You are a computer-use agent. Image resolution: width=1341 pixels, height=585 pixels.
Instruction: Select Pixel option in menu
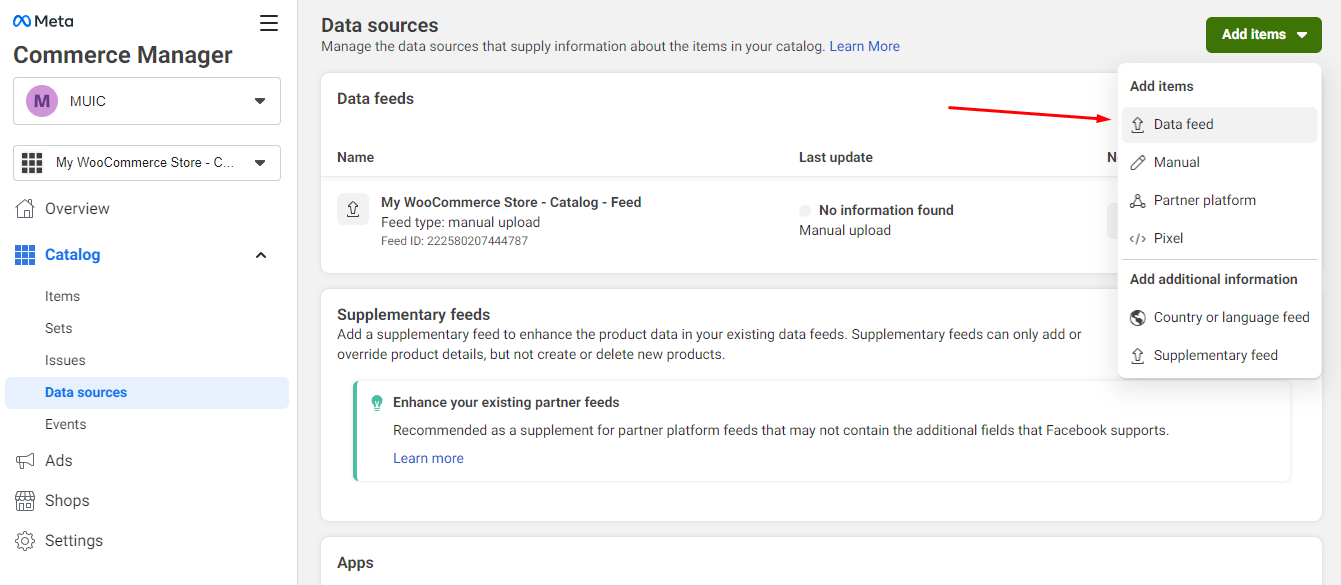1219,239
